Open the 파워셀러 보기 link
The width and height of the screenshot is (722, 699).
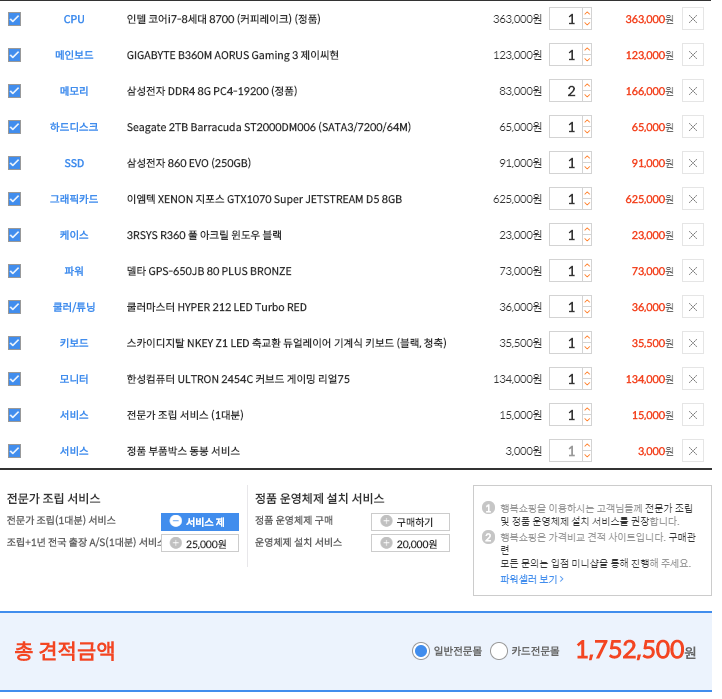click(532, 579)
